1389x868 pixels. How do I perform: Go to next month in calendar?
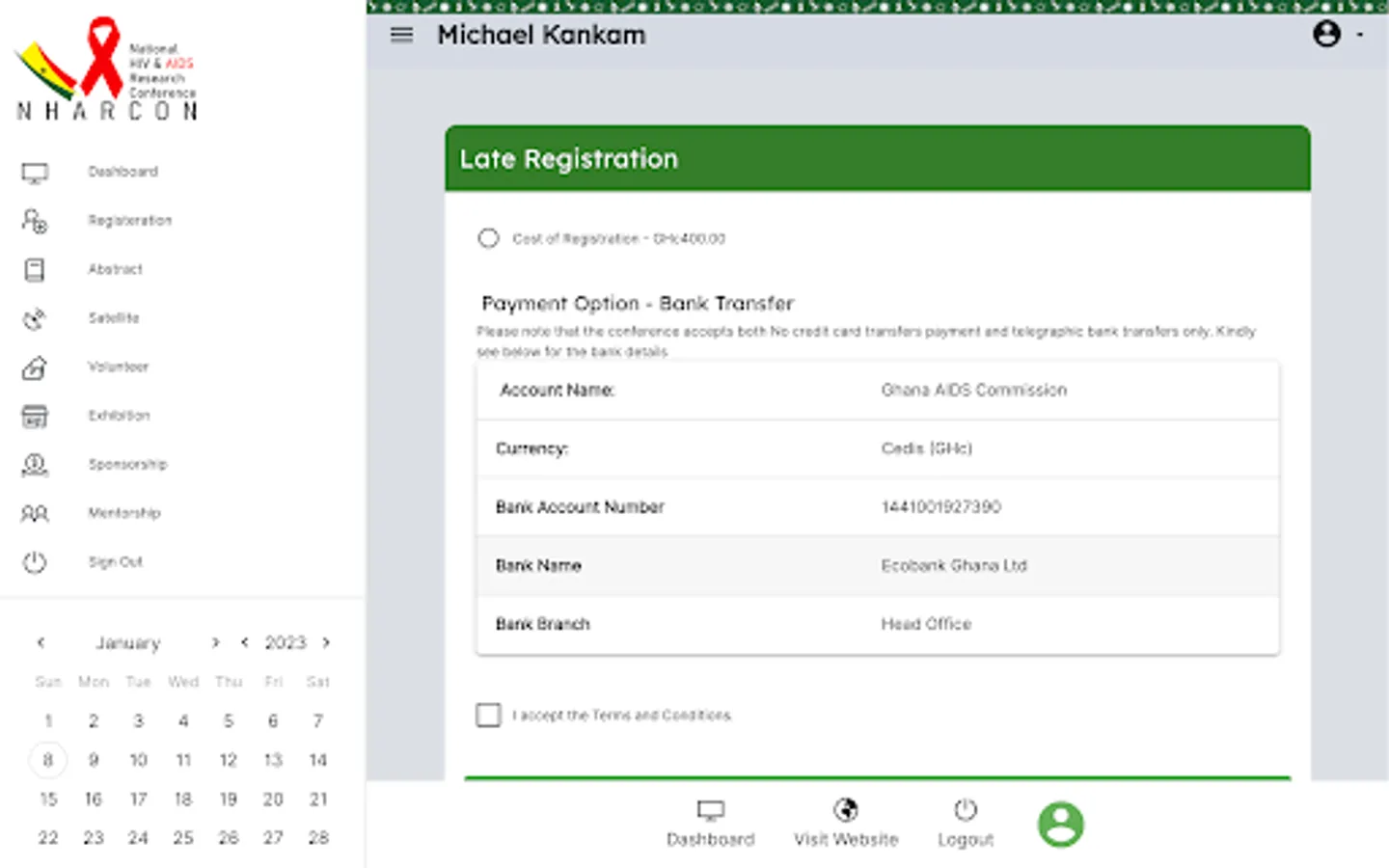(x=215, y=642)
